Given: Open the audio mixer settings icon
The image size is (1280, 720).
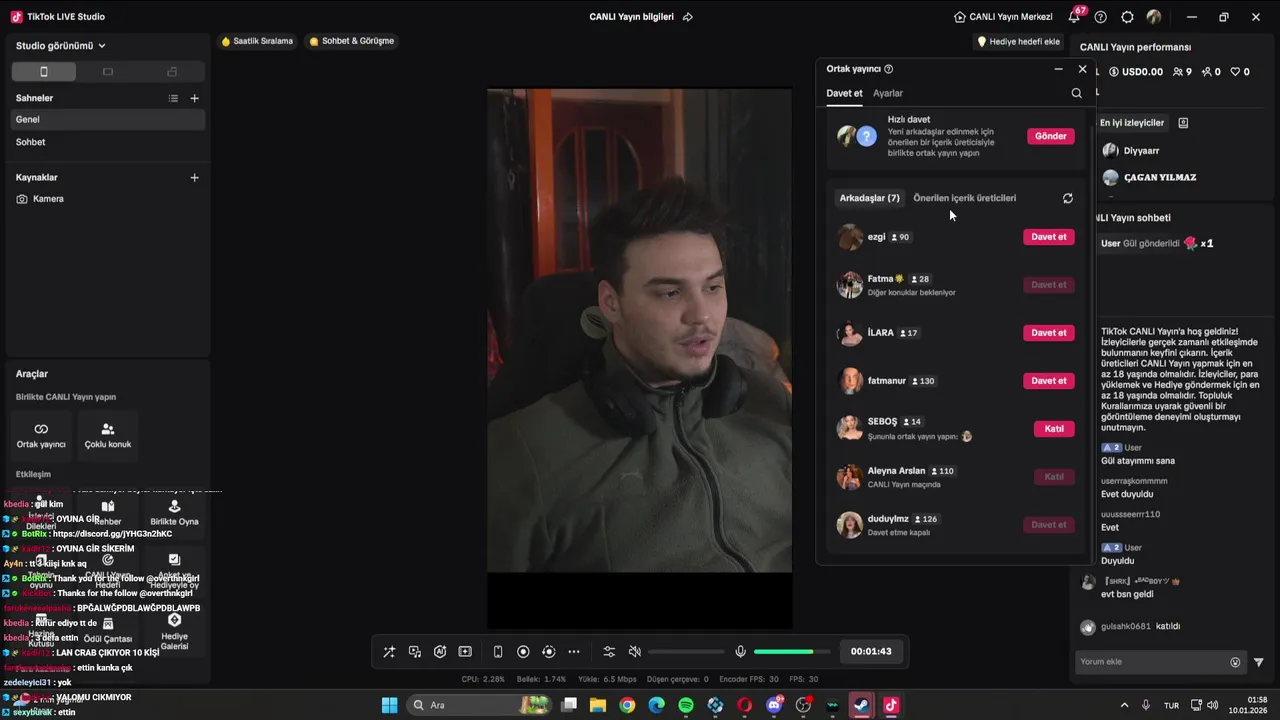Looking at the screenshot, I should click(609, 652).
